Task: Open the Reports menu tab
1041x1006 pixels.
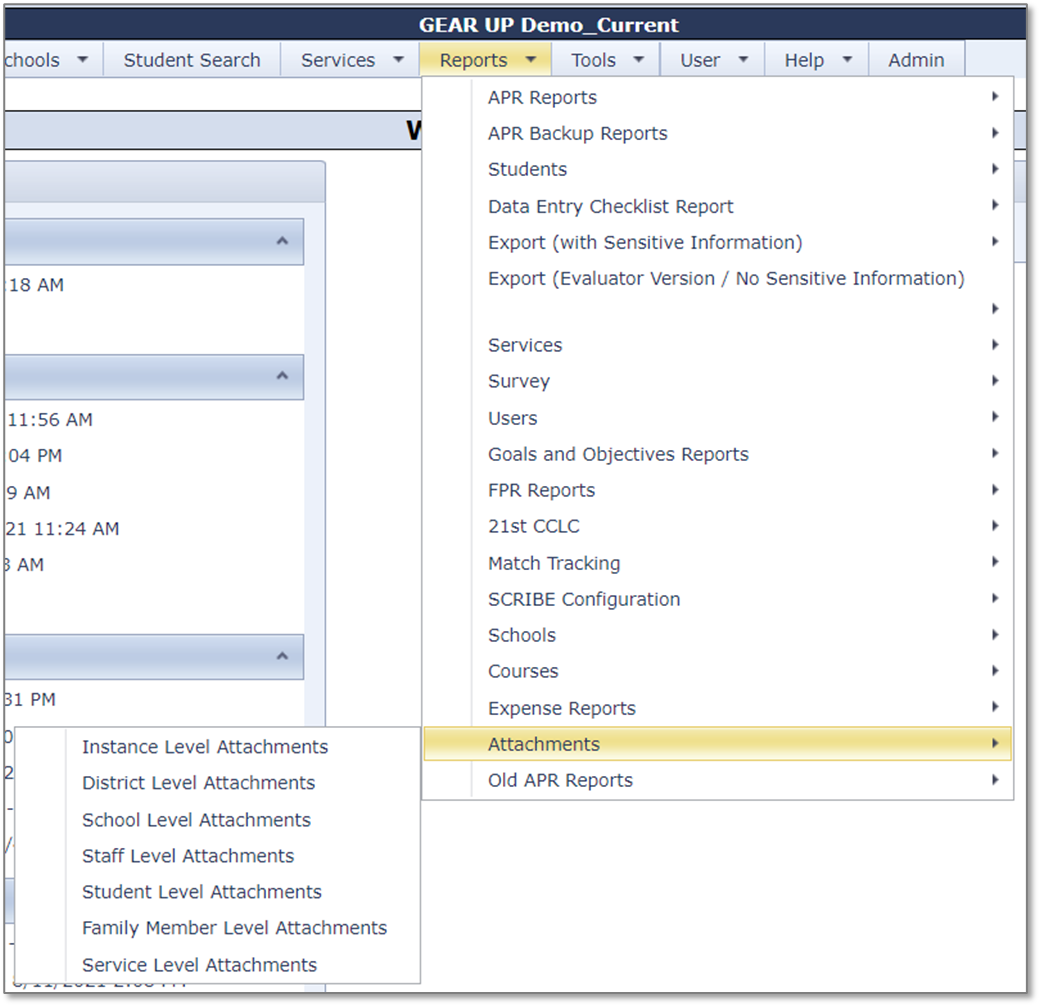Action: [x=485, y=60]
